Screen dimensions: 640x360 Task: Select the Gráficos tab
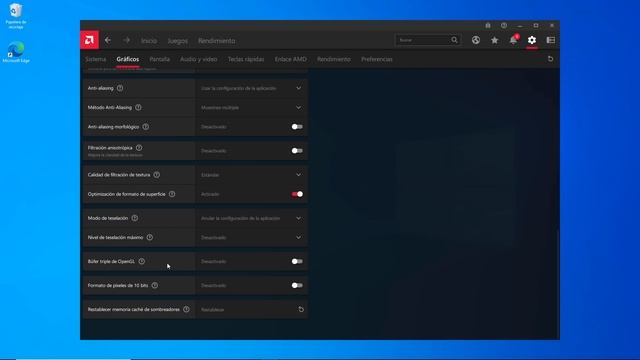point(128,59)
